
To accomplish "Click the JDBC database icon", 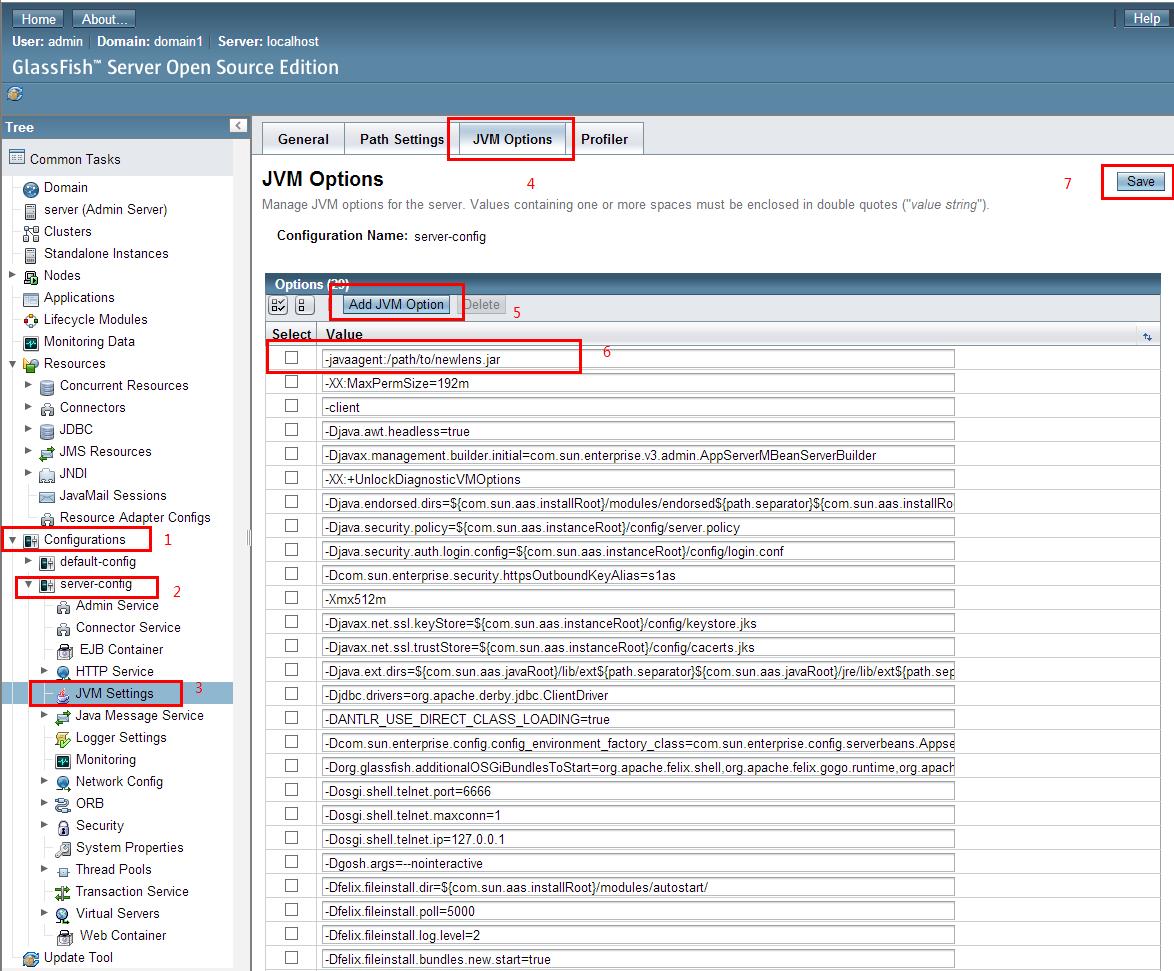I will tap(46, 430).
